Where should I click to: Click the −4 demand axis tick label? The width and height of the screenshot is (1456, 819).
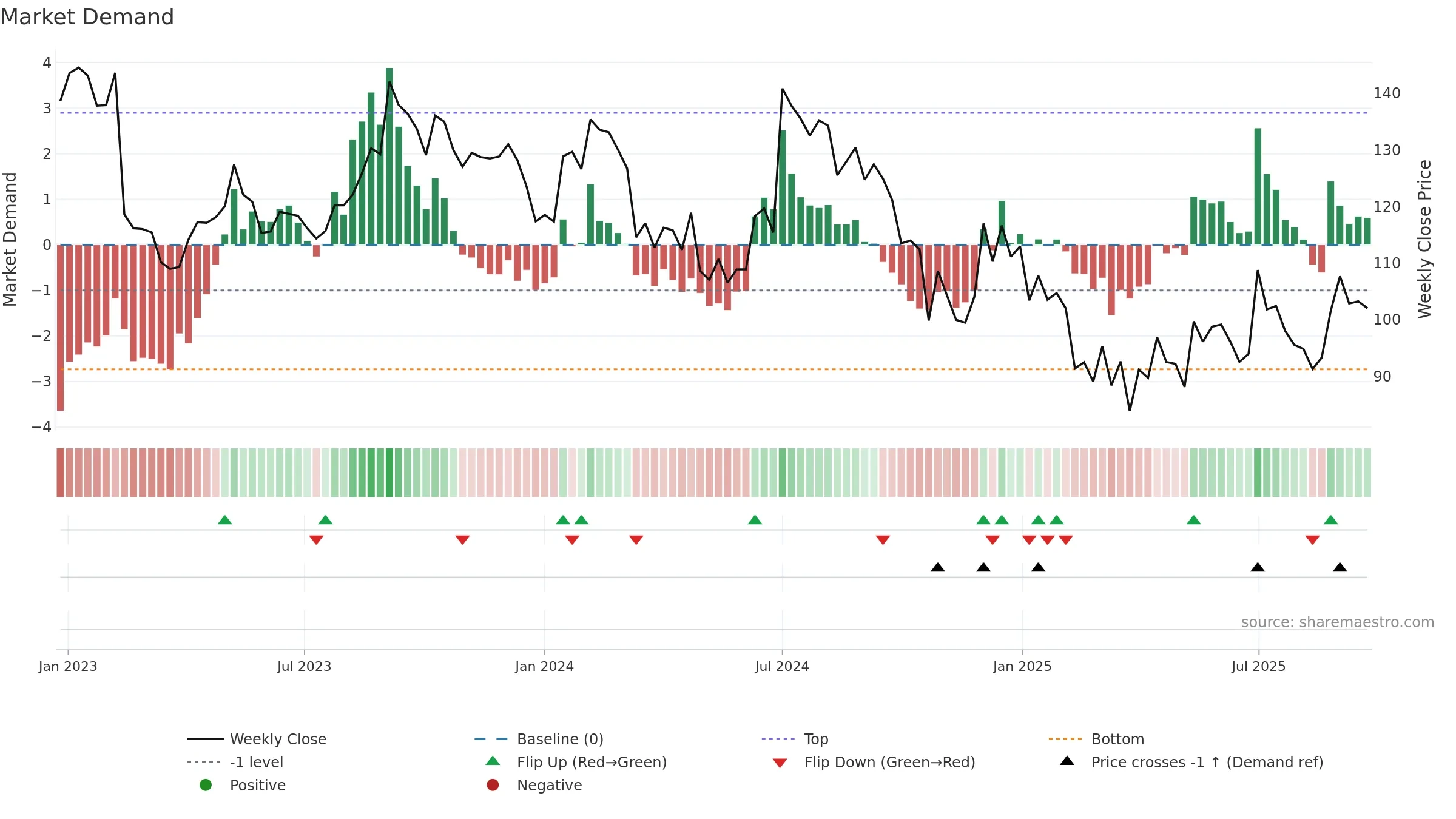tap(41, 426)
